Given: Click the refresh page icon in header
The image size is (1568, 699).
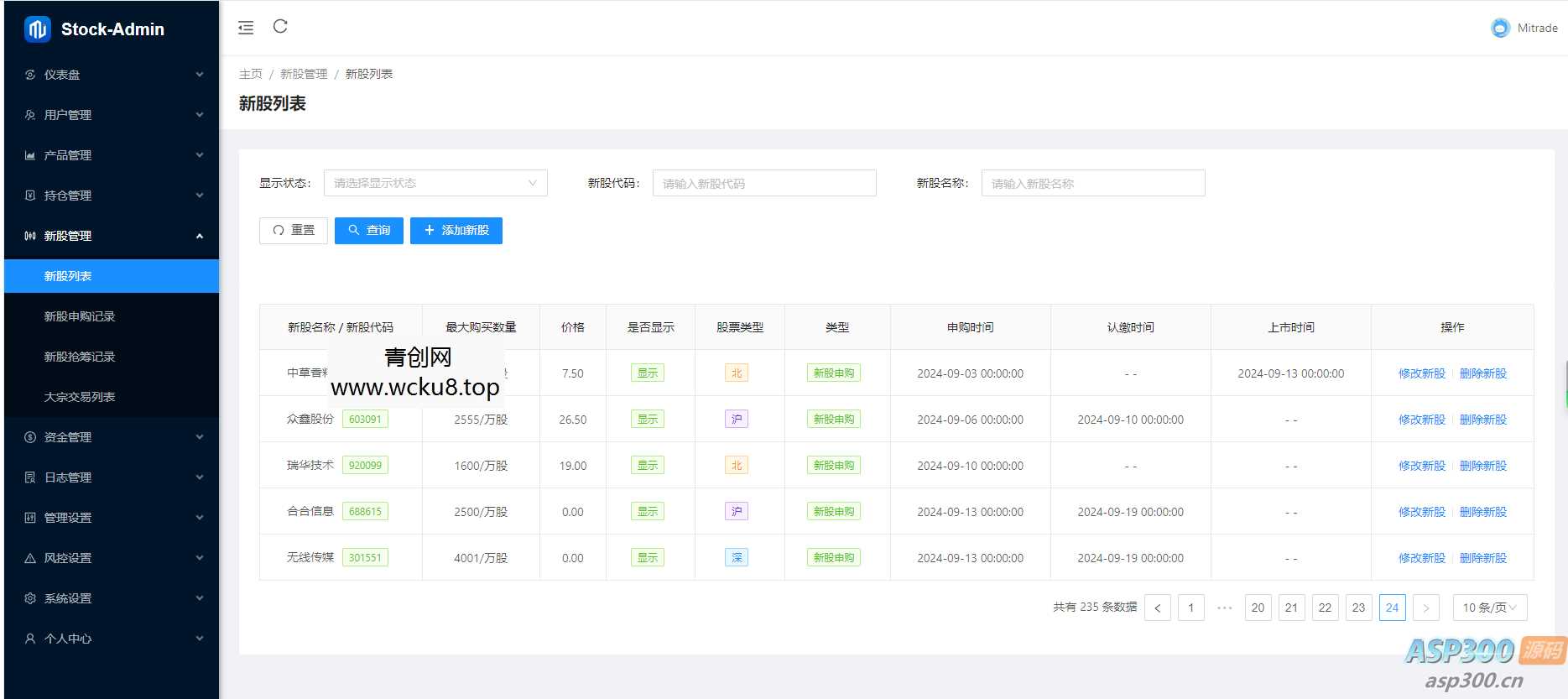Looking at the screenshot, I should 280,27.
